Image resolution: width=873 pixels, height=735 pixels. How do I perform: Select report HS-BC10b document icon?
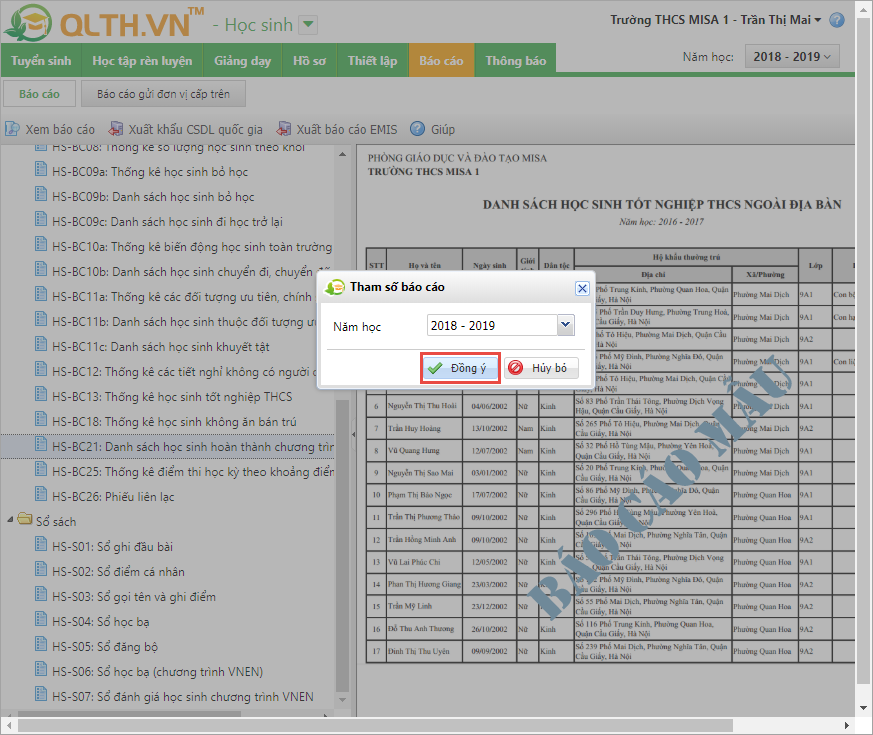click(41, 269)
